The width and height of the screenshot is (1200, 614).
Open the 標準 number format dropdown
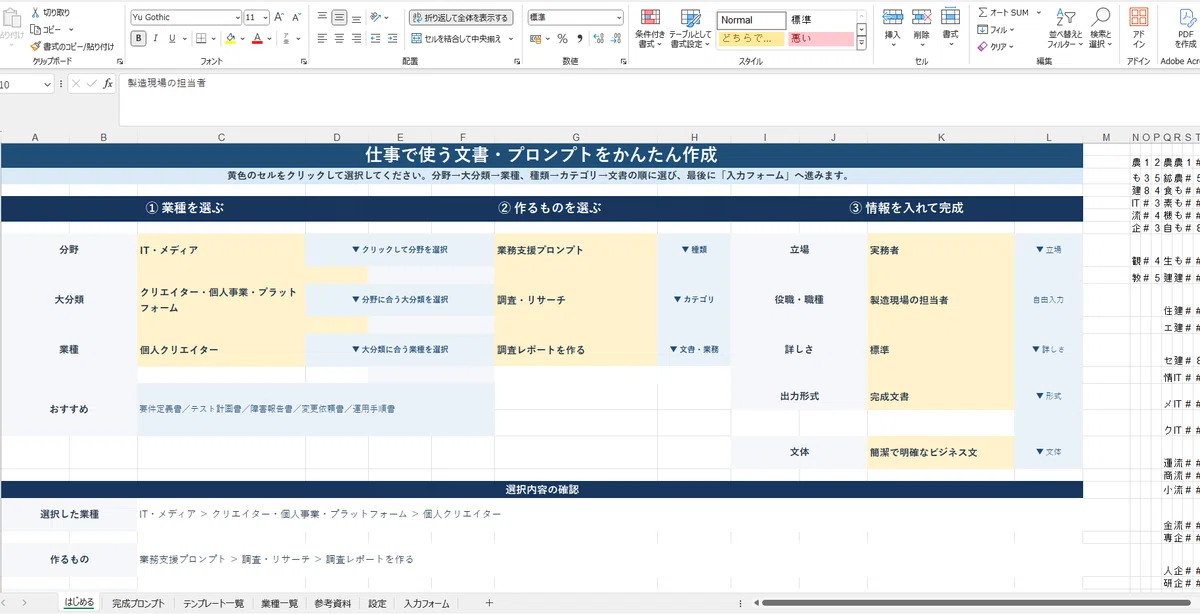coord(619,17)
